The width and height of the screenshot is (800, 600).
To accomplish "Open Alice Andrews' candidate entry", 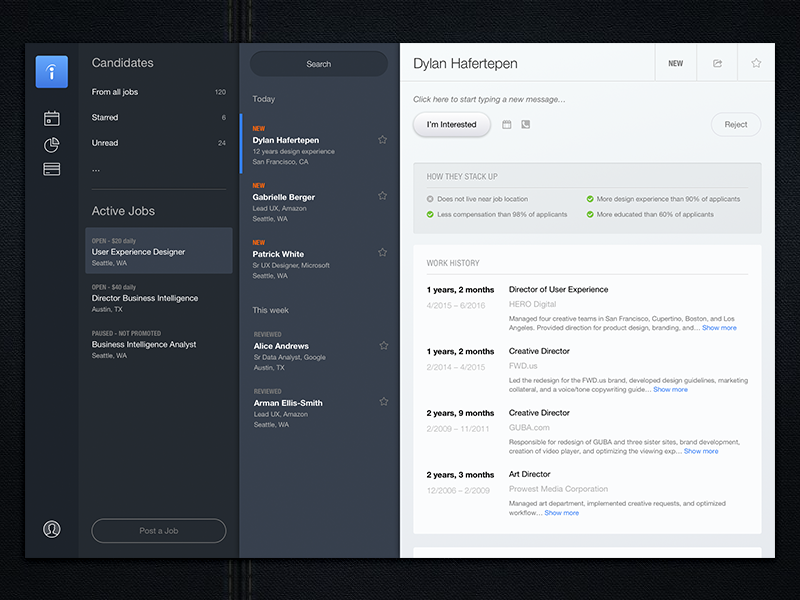I will pos(319,351).
